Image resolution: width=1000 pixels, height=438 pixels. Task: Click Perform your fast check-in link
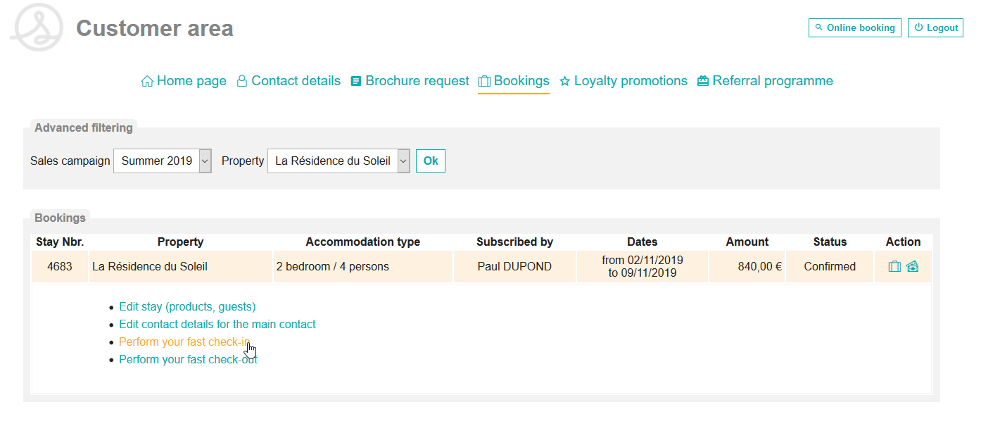tap(184, 342)
